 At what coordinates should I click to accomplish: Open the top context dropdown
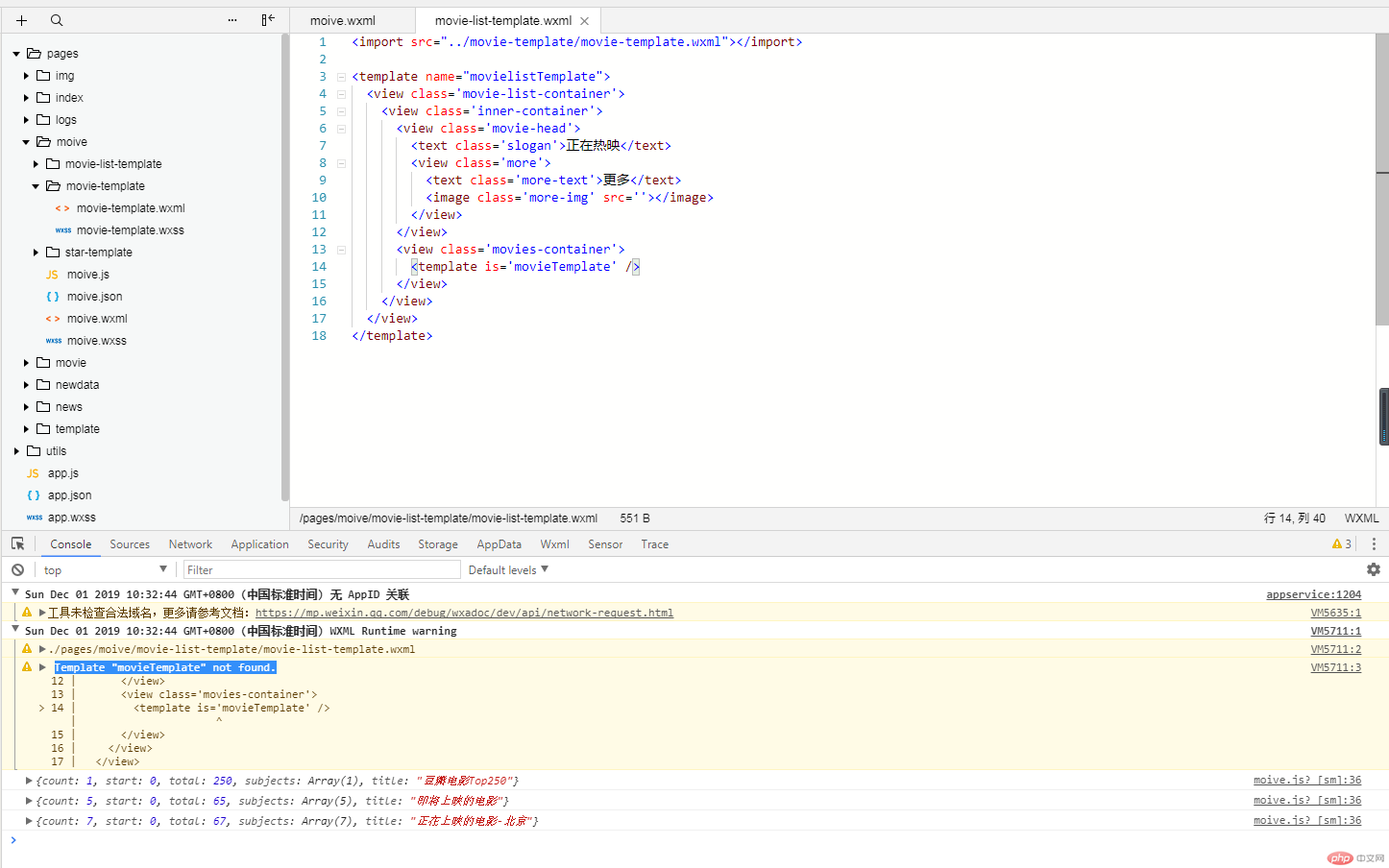(105, 569)
